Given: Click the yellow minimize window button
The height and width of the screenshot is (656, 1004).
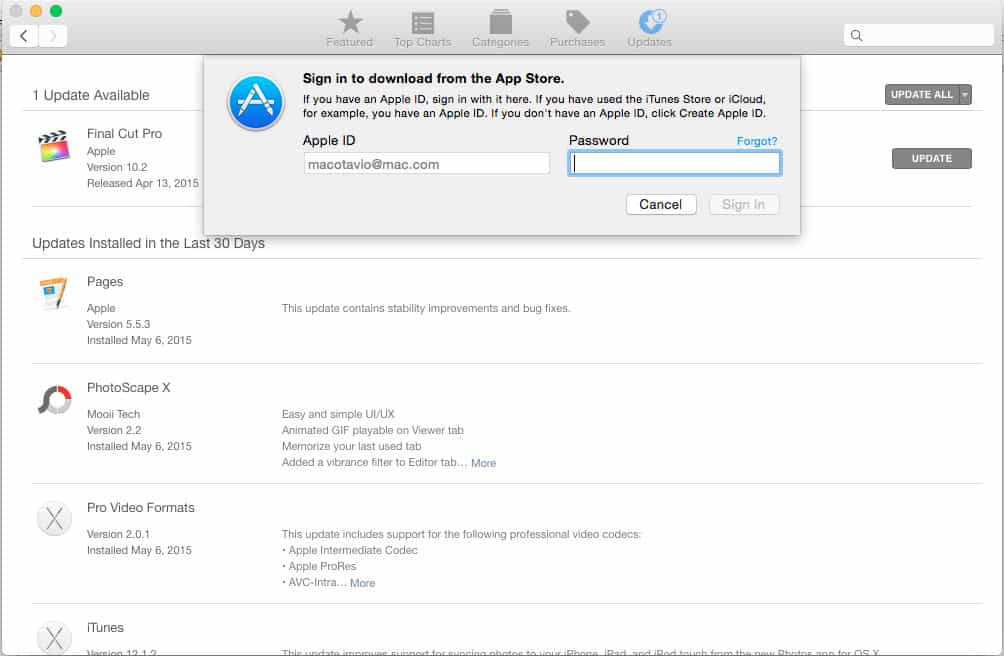Looking at the screenshot, I should 36,11.
